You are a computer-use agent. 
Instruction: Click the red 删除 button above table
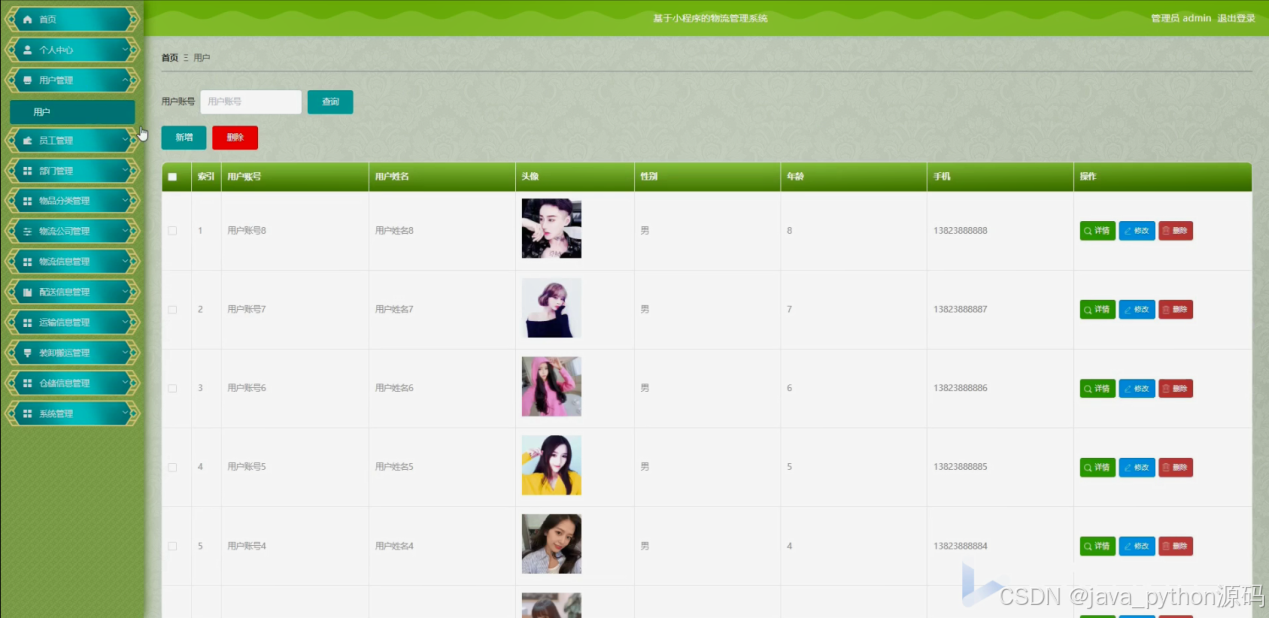pyautogui.click(x=235, y=138)
